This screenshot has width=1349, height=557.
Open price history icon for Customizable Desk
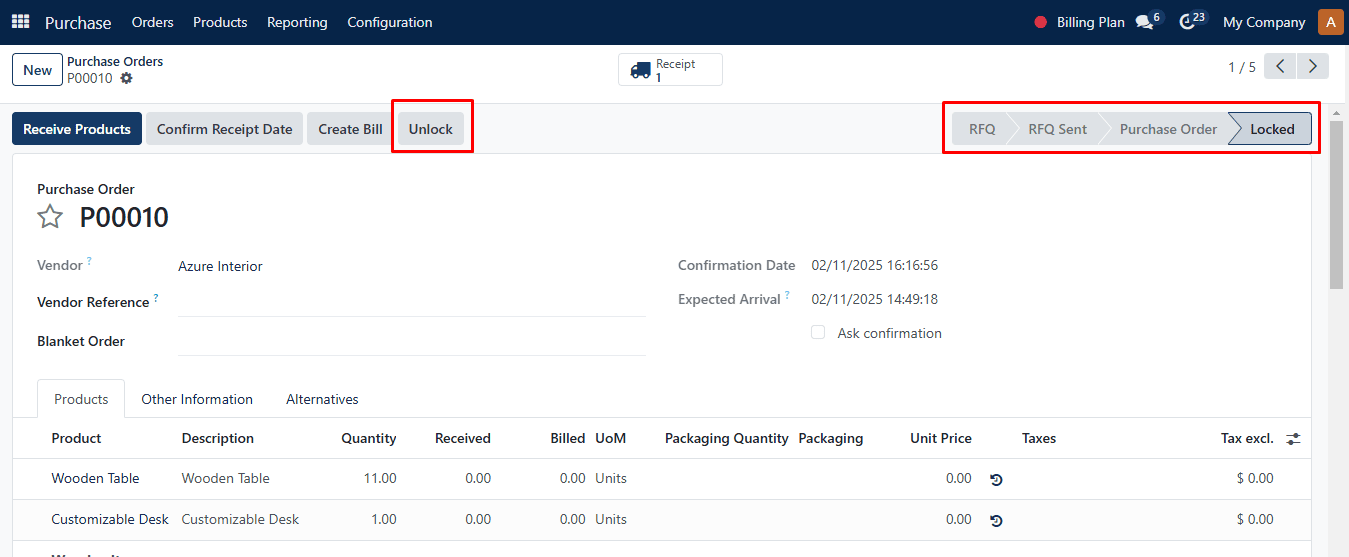[x=996, y=520]
